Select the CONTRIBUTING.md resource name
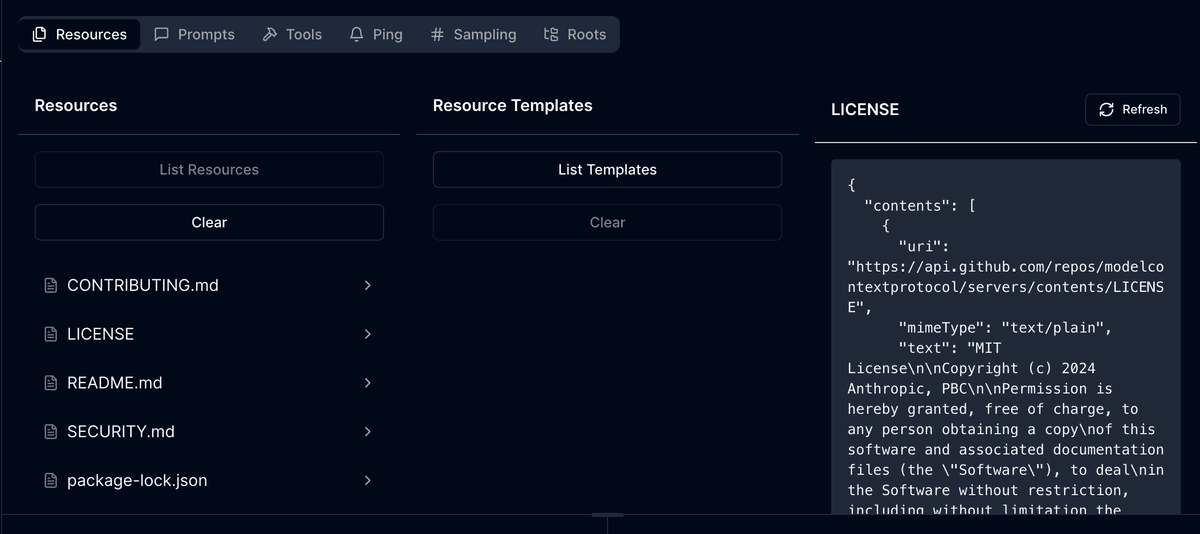The width and height of the screenshot is (1200, 534). 143,286
